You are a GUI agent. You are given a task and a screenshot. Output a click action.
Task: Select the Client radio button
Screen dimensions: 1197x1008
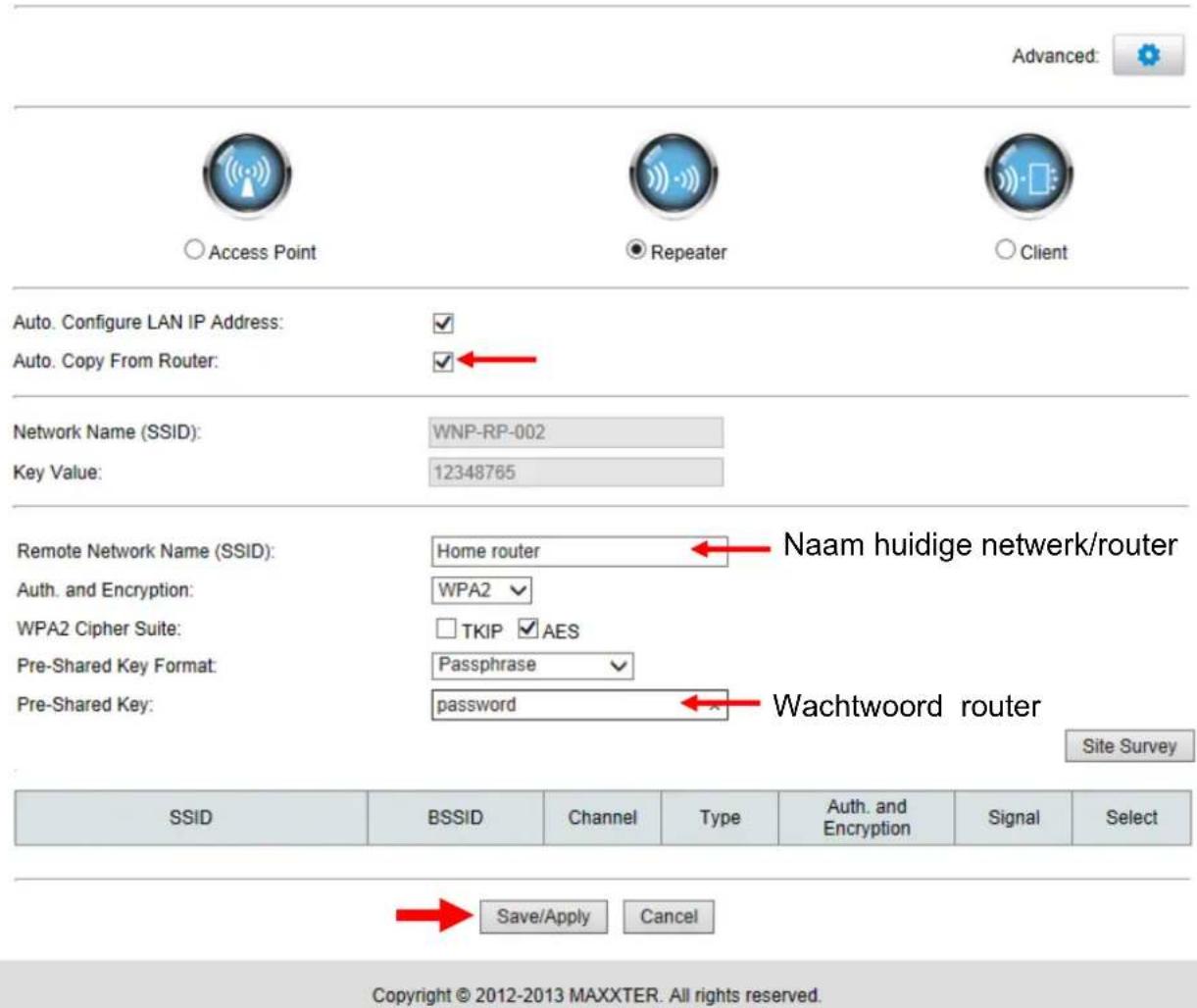point(1005,249)
